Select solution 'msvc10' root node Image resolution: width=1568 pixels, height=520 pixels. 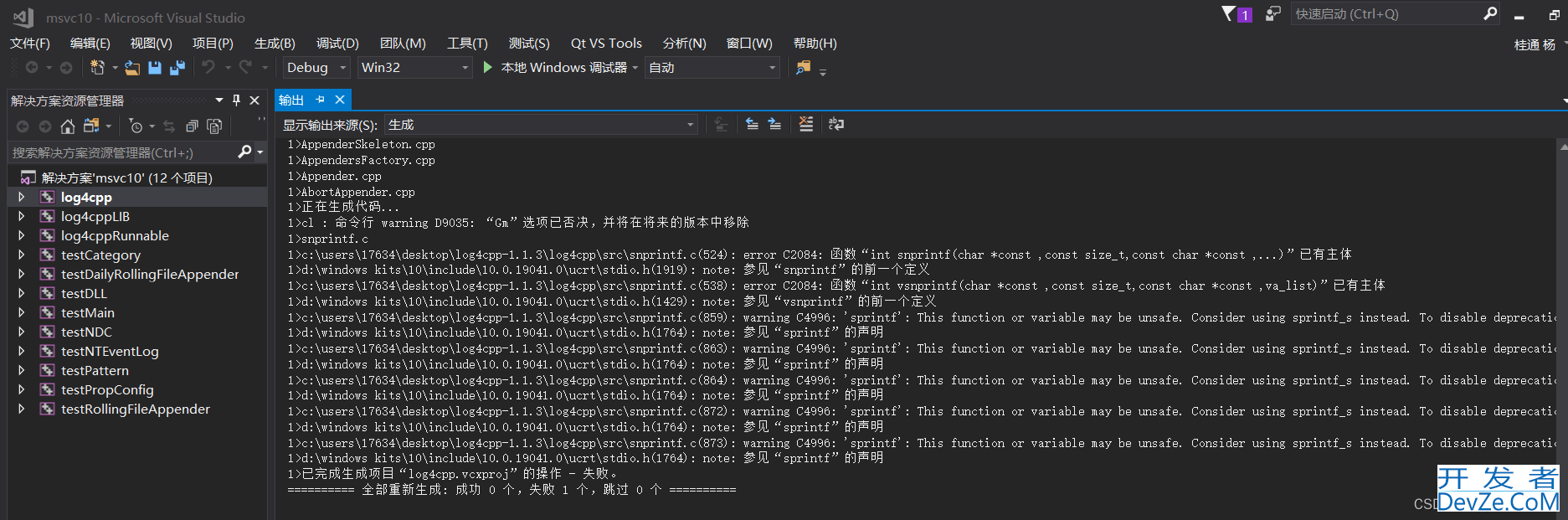[127, 178]
